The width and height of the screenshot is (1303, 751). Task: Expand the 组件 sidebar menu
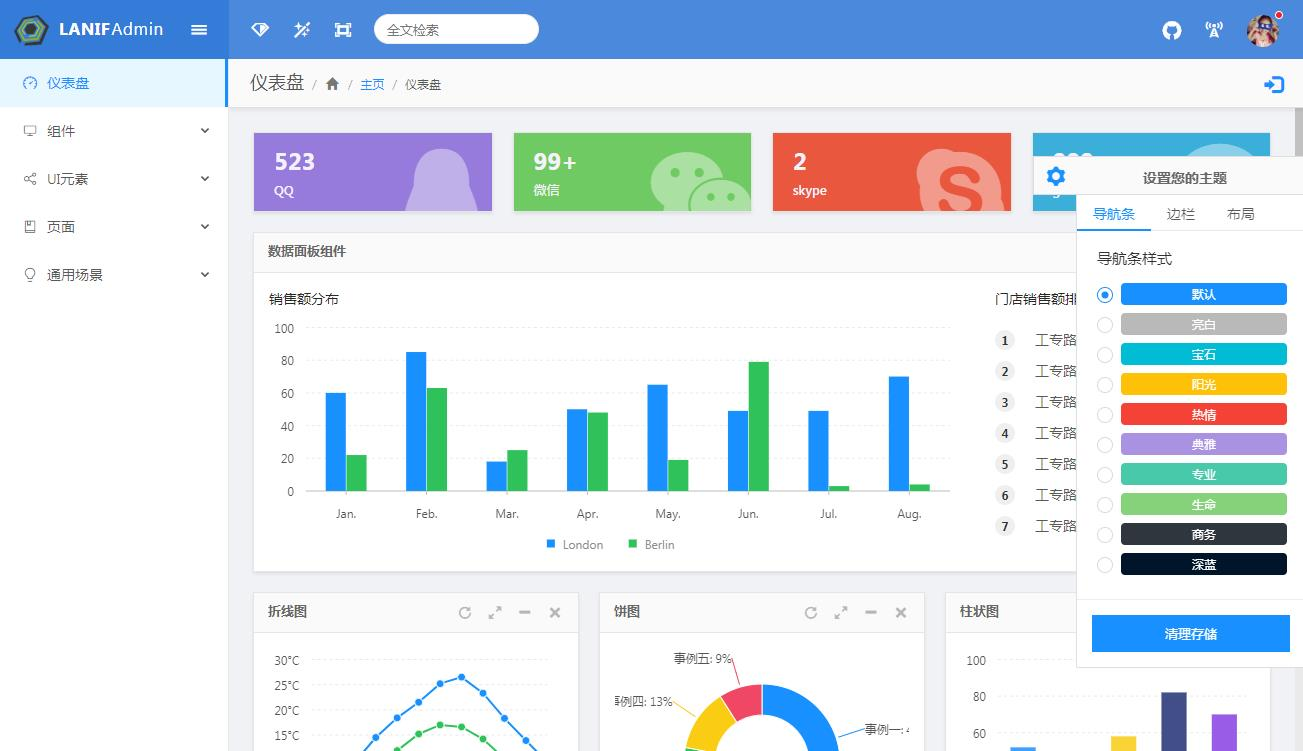(114, 131)
